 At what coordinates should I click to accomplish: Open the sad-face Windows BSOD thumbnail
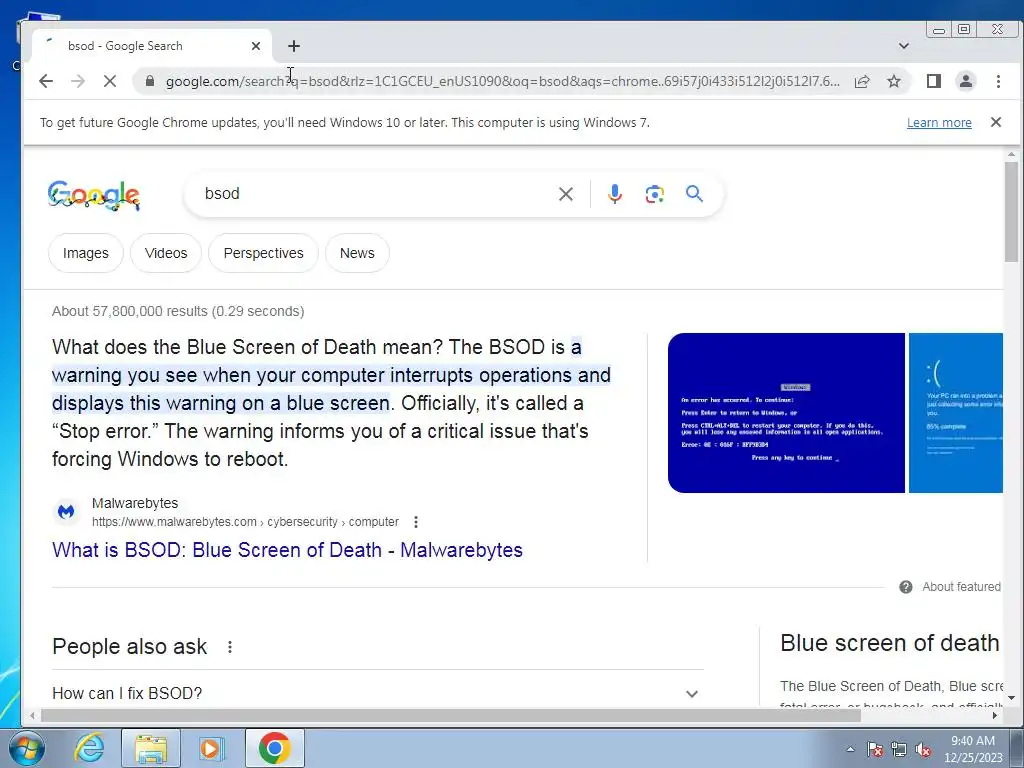(955, 413)
